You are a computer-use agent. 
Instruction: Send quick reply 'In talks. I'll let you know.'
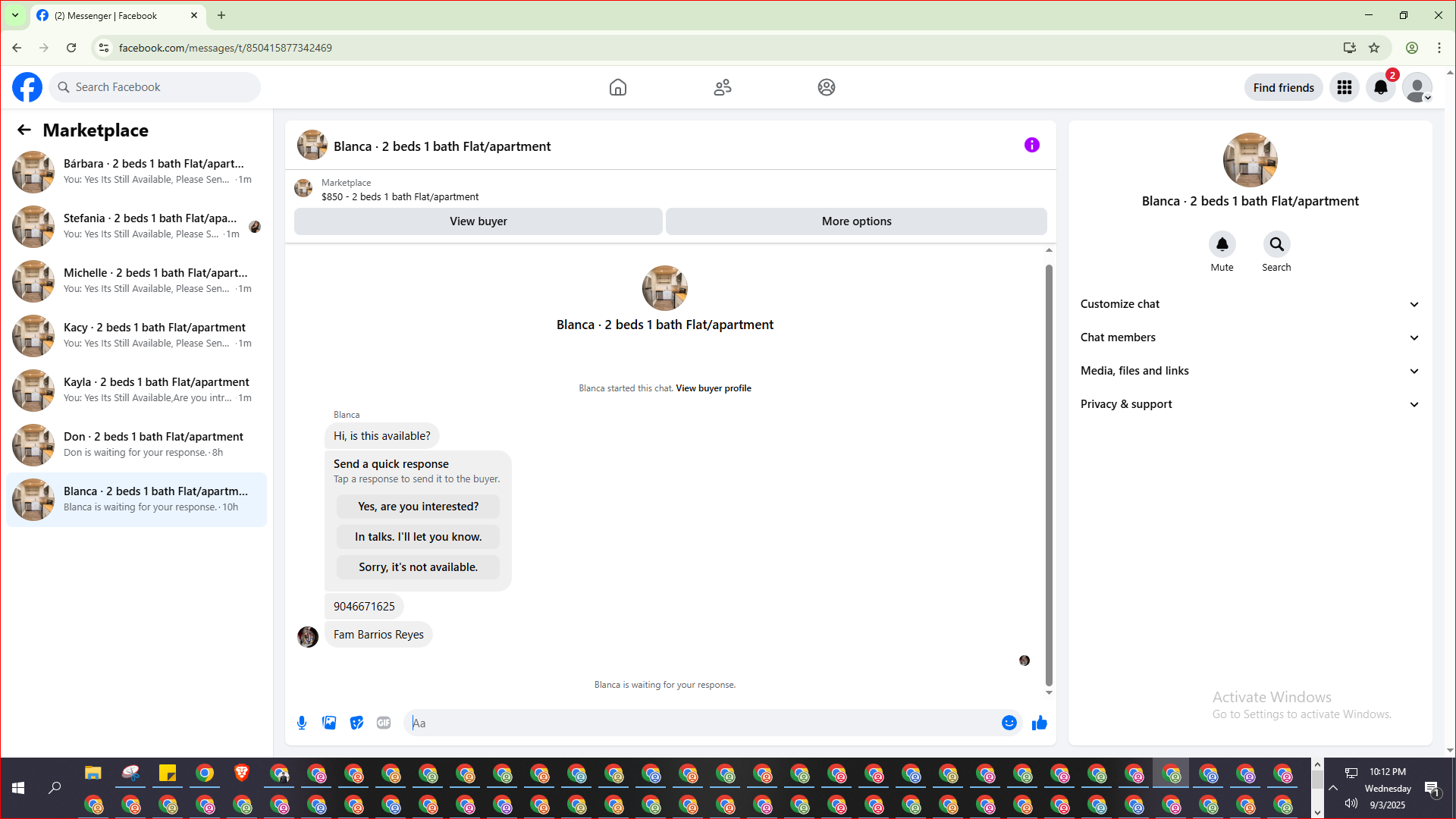(x=418, y=537)
